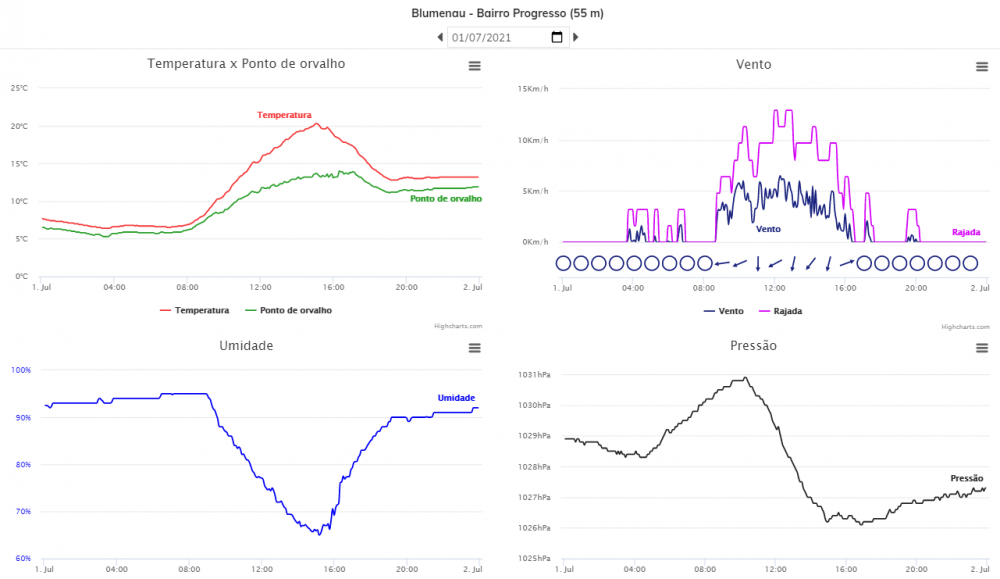Go to previous day arrow

pos(440,38)
